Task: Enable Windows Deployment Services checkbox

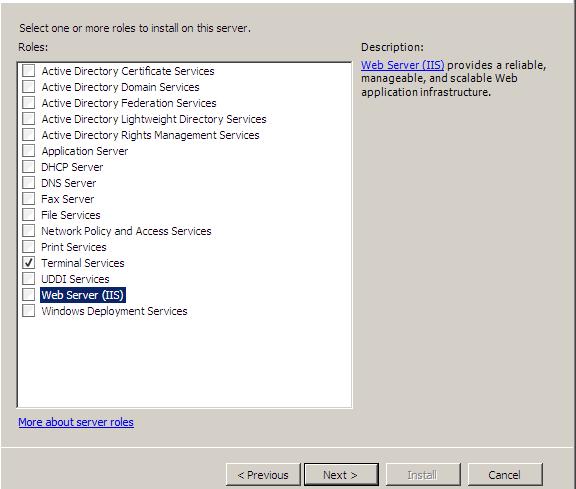Action: coord(28,310)
